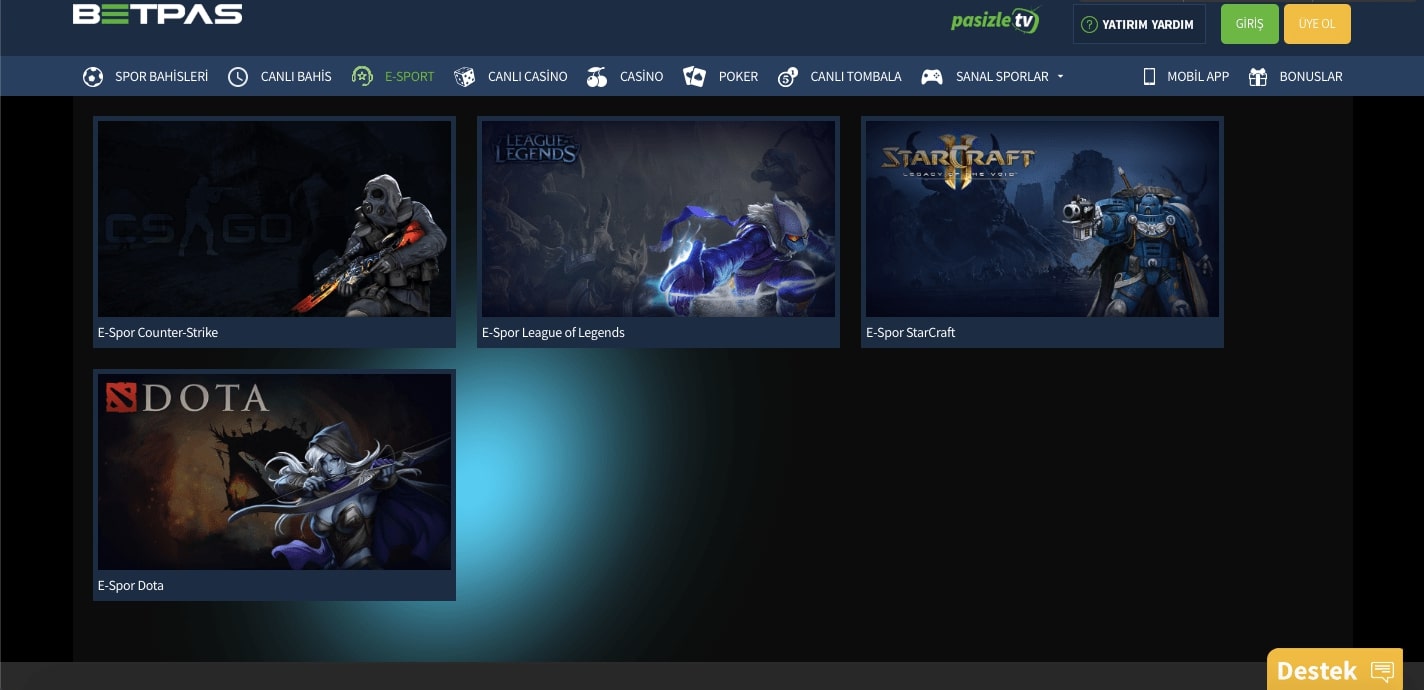Open the Mobil App page
The width and height of the screenshot is (1424, 690).
(x=1198, y=77)
